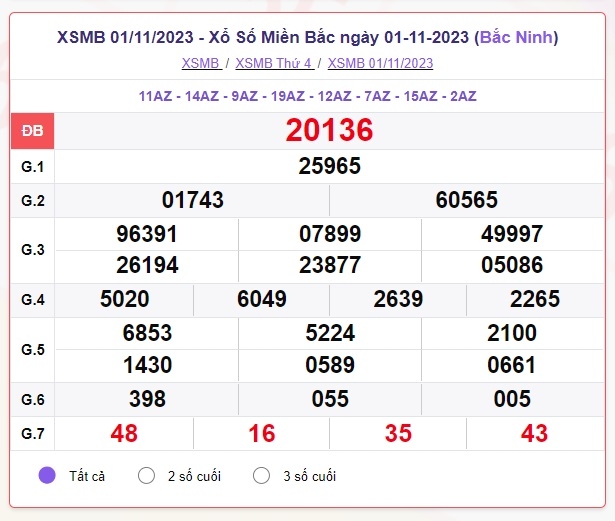Image resolution: width=615 pixels, height=521 pixels.
Task: Click the G.5 number 0589
Action: 330,365
